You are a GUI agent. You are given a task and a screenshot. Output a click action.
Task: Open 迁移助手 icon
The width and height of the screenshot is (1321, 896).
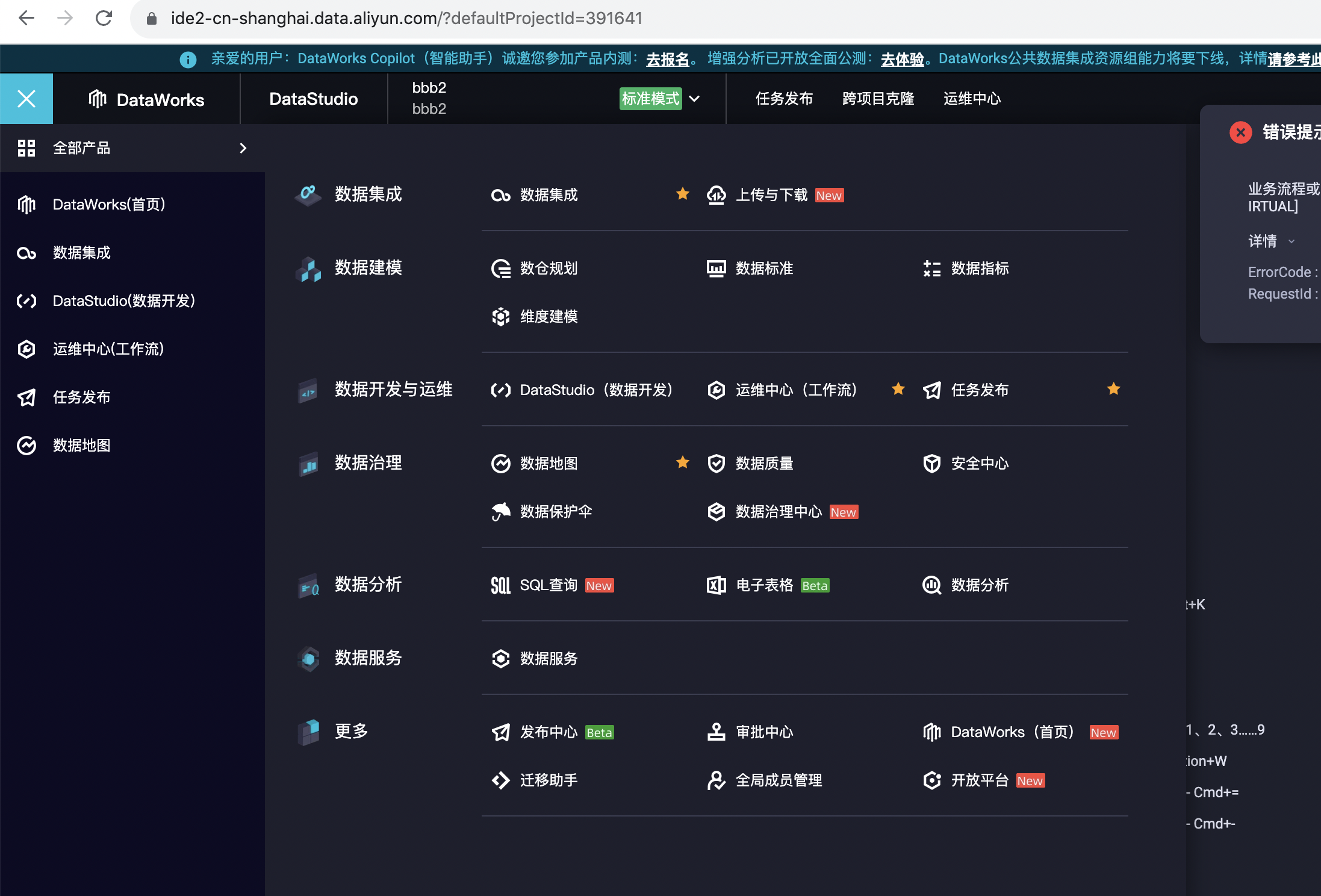pos(501,780)
